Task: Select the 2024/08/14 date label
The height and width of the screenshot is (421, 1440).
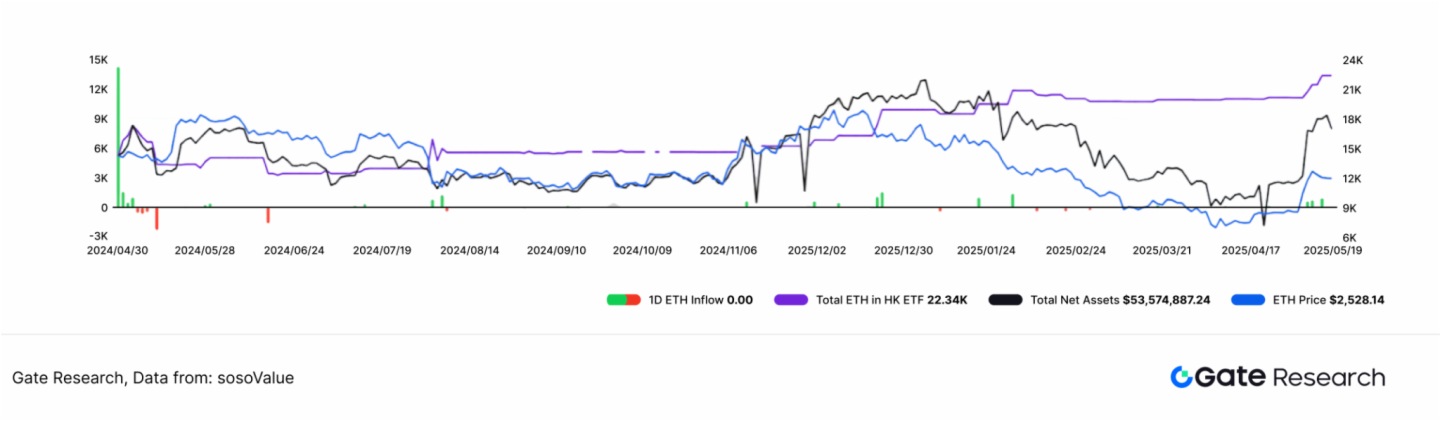Action: coord(469,250)
